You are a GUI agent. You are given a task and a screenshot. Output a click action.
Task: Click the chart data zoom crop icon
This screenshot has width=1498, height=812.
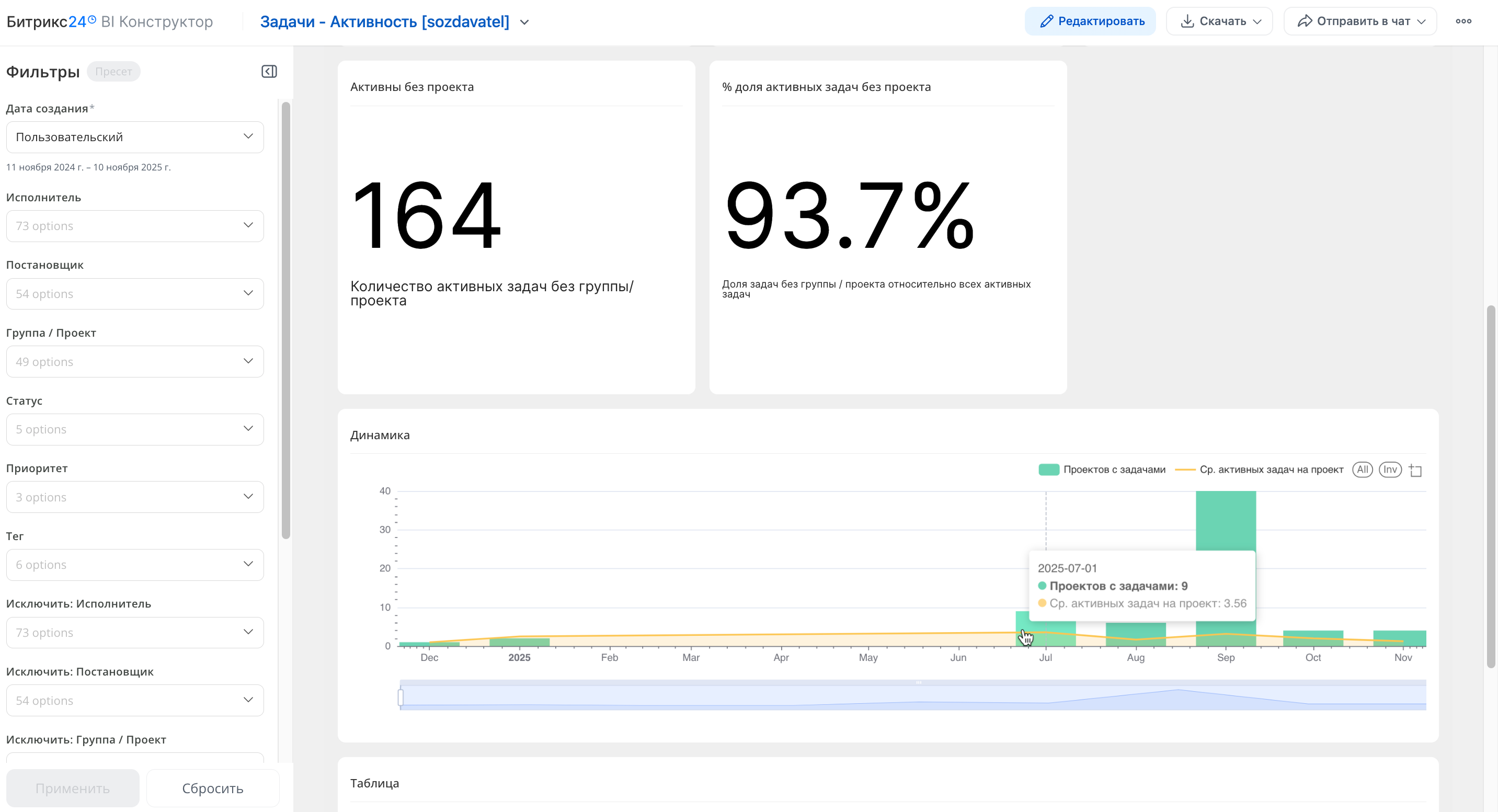pyautogui.click(x=1415, y=471)
